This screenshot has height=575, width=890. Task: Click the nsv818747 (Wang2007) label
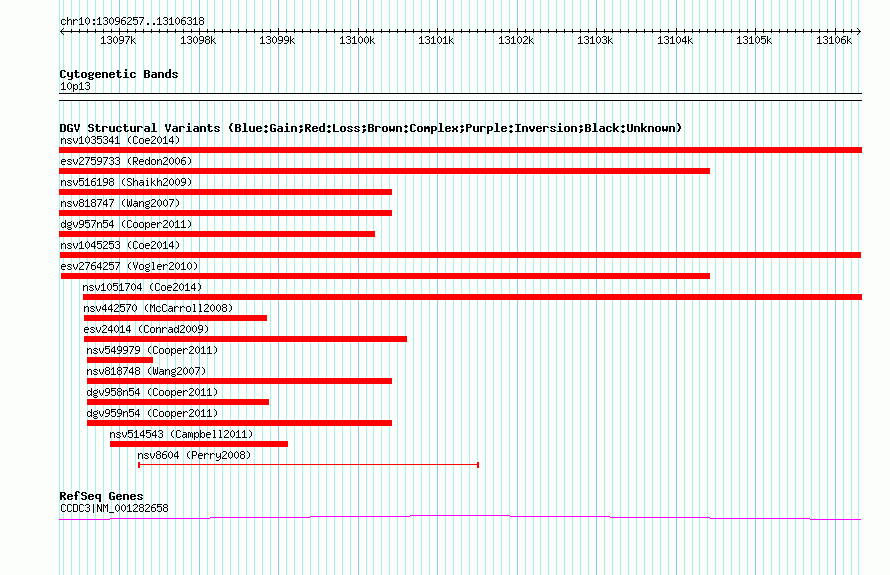coord(120,203)
